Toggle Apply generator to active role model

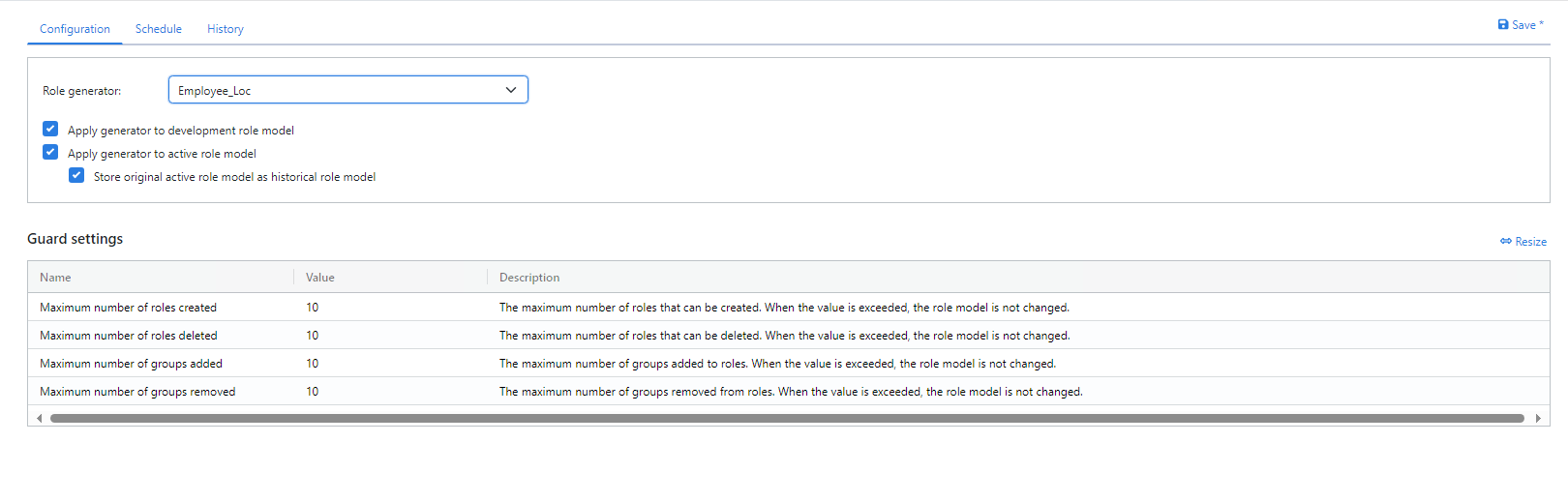[50, 153]
